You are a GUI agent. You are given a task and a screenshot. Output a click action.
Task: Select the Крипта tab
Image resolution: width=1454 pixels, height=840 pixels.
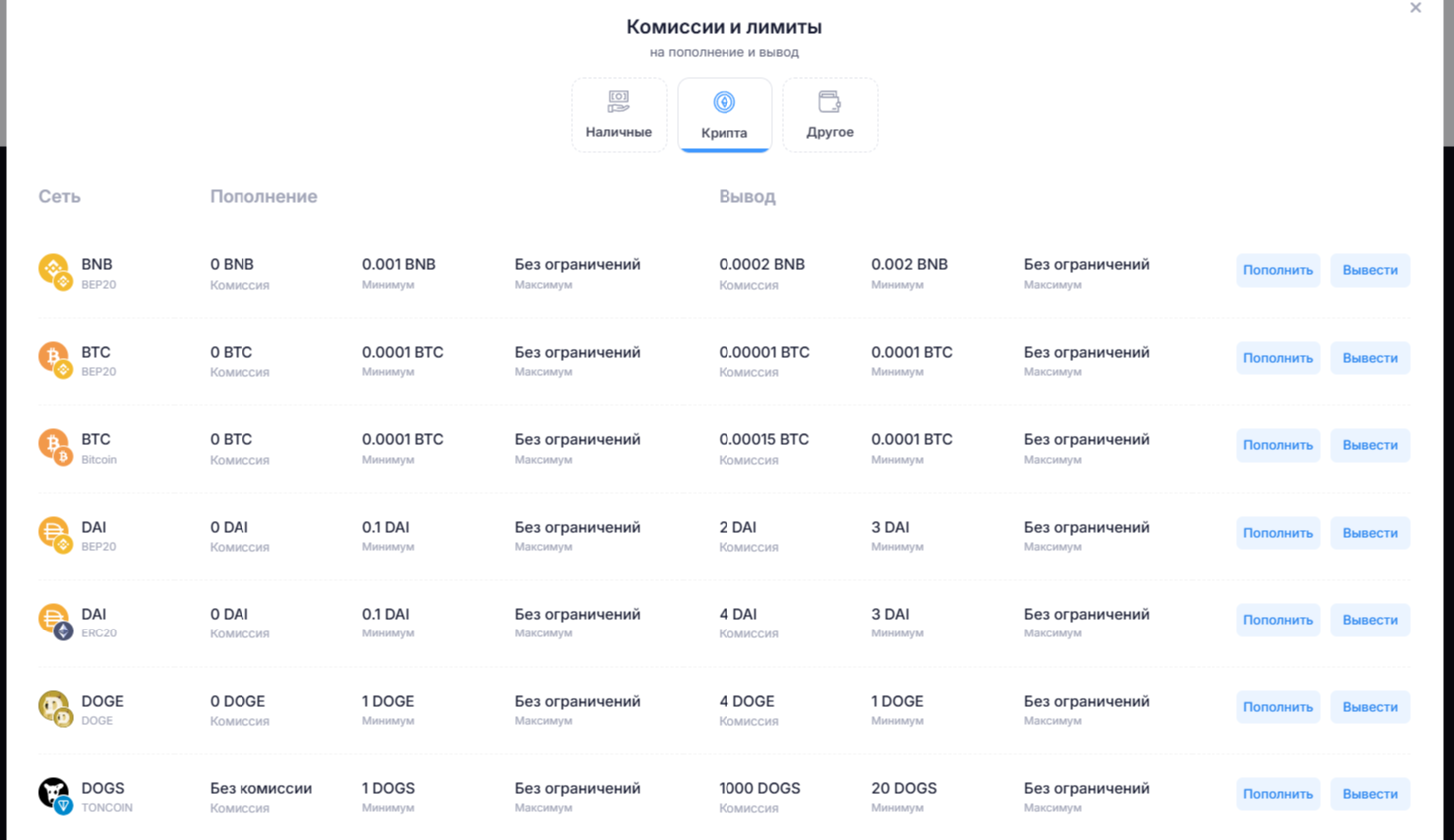coord(725,115)
